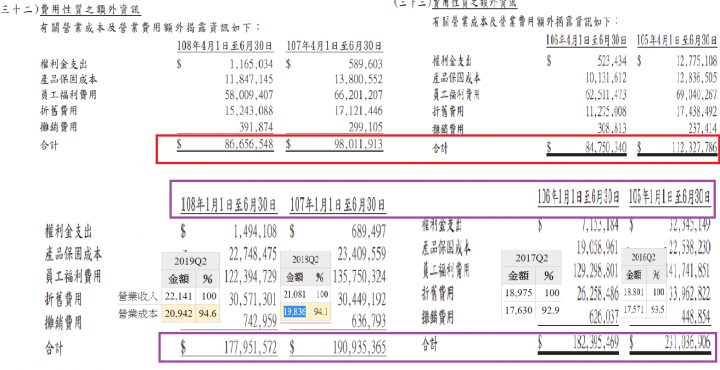The width and height of the screenshot is (720, 370).
Task: Click column header 108年1月1日至6月30日
Action: pyautogui.click(x=228, y=205)
